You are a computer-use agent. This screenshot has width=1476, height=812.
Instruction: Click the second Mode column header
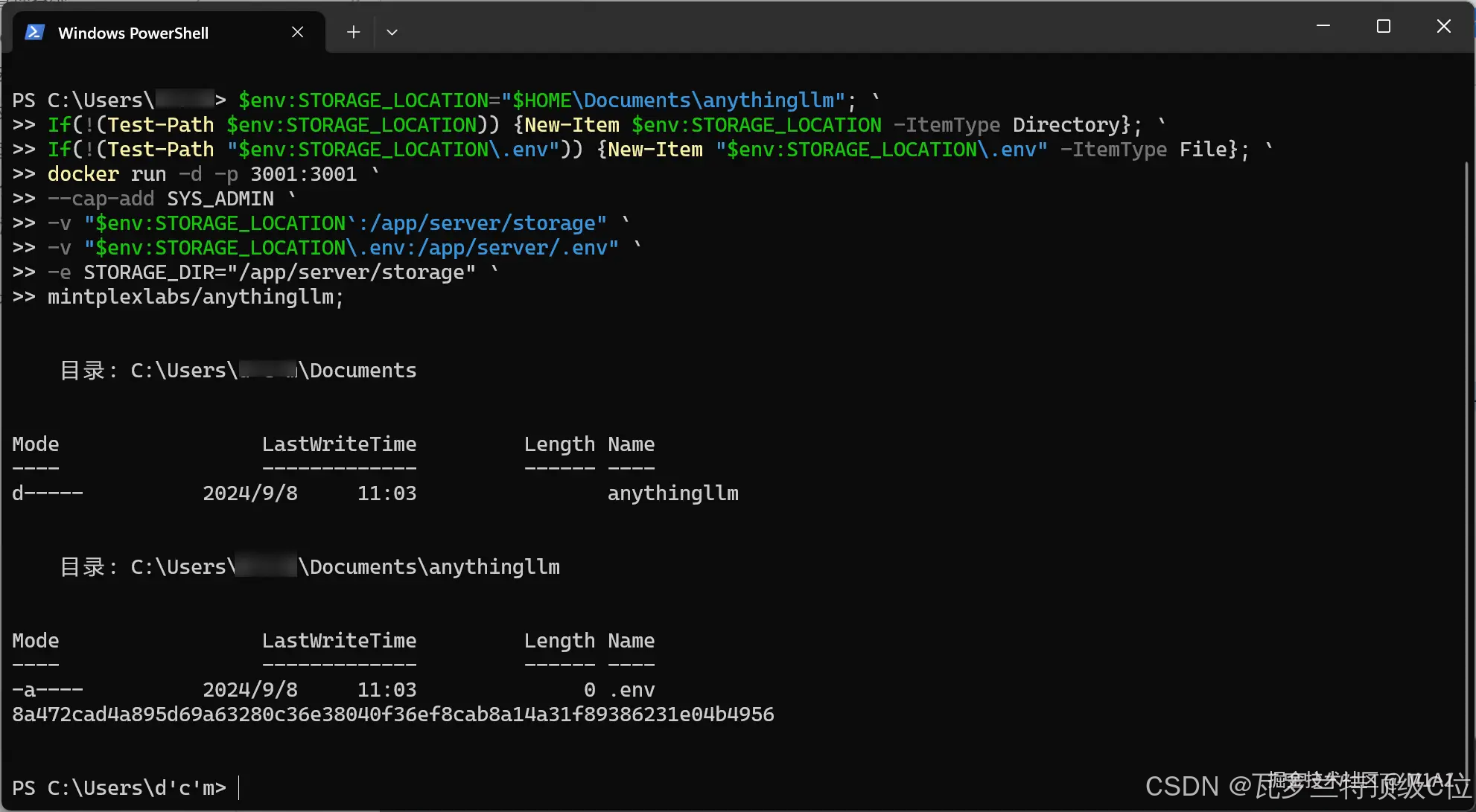tap(35, 641)
